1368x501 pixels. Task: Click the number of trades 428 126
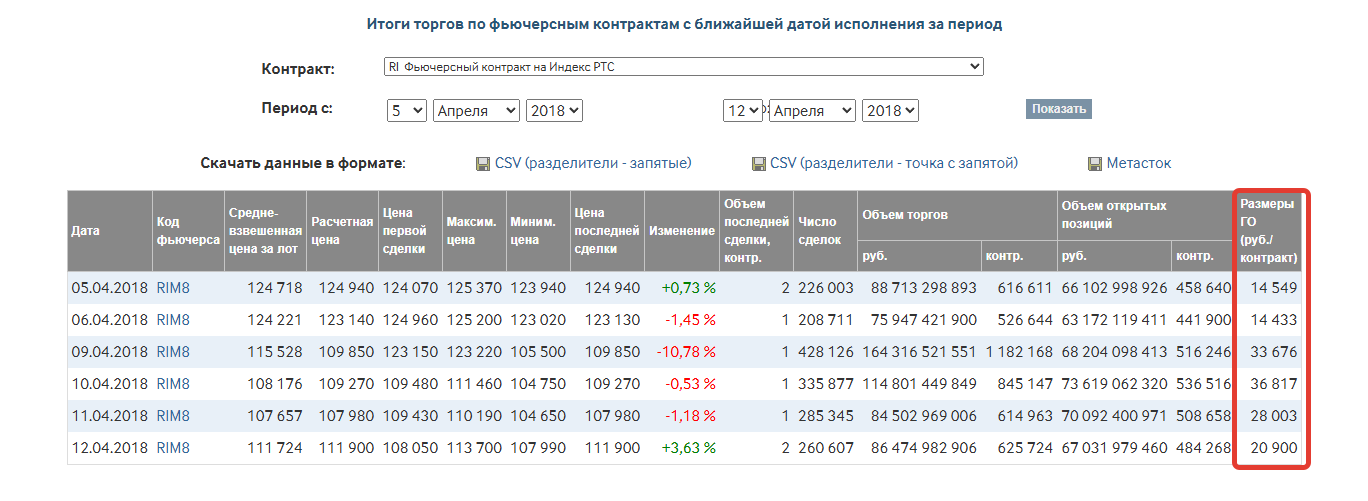[826, 352]
